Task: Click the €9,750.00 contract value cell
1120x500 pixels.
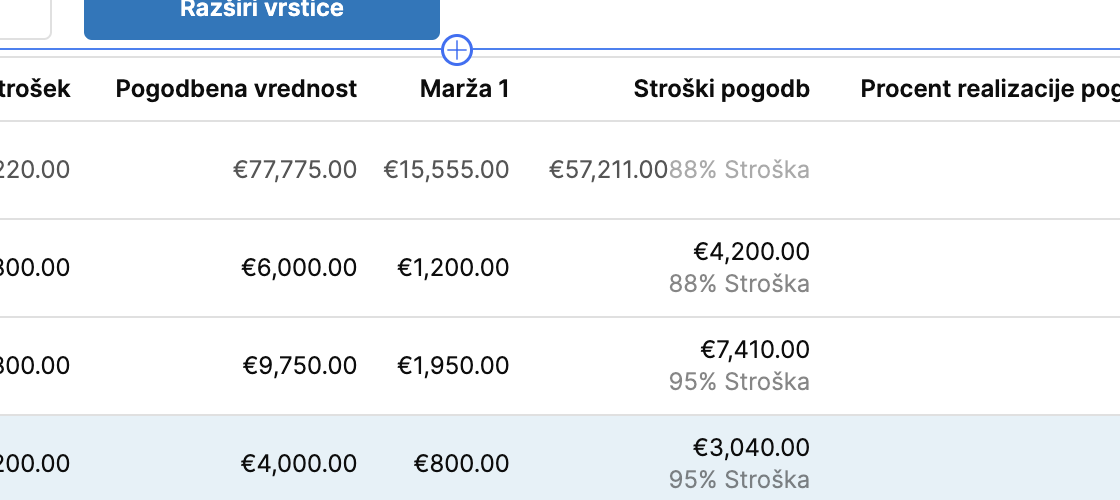Action: (300, 366)
